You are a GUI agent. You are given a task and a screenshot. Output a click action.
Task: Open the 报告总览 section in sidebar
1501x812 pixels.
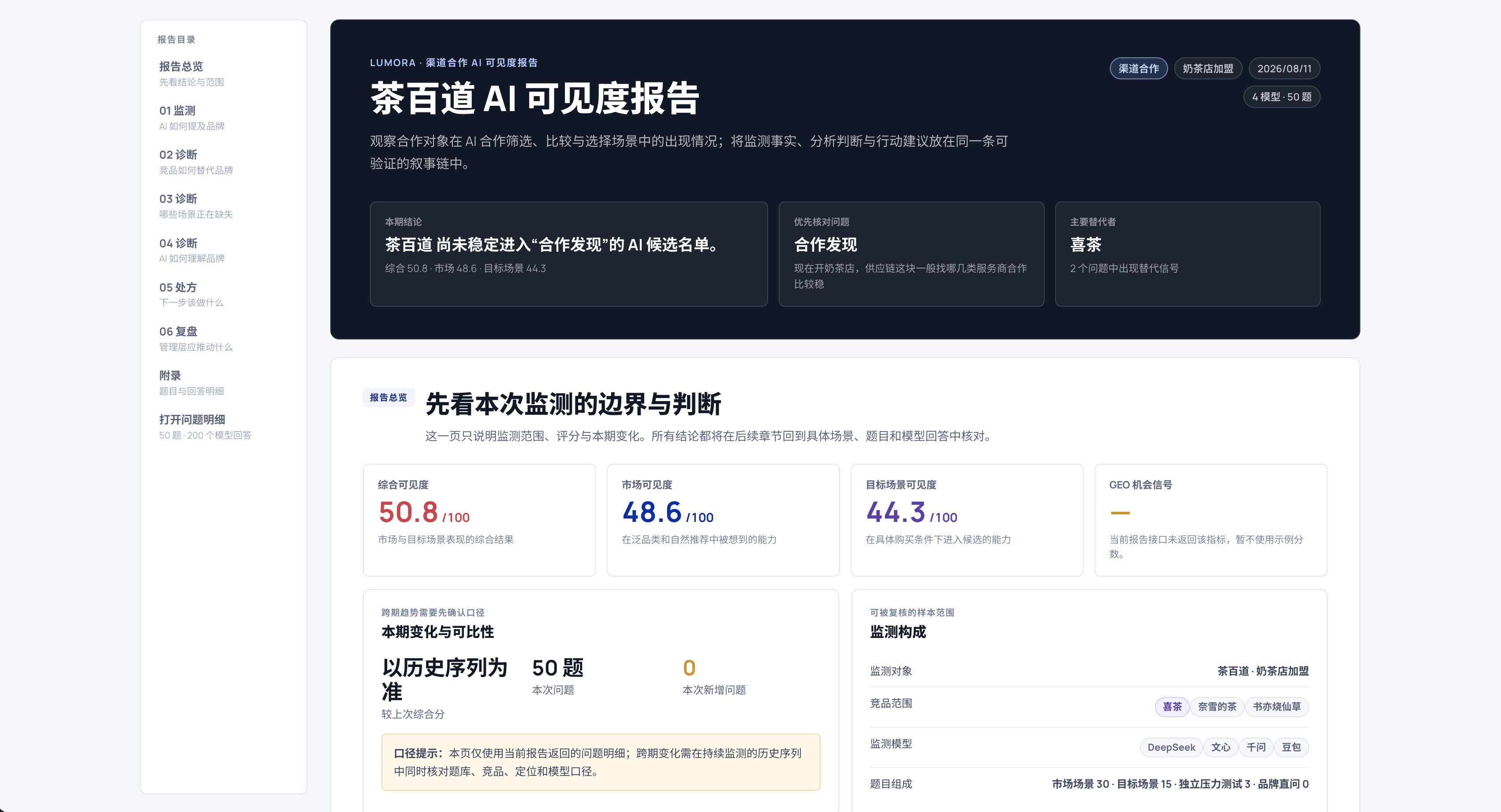(223, 74)
